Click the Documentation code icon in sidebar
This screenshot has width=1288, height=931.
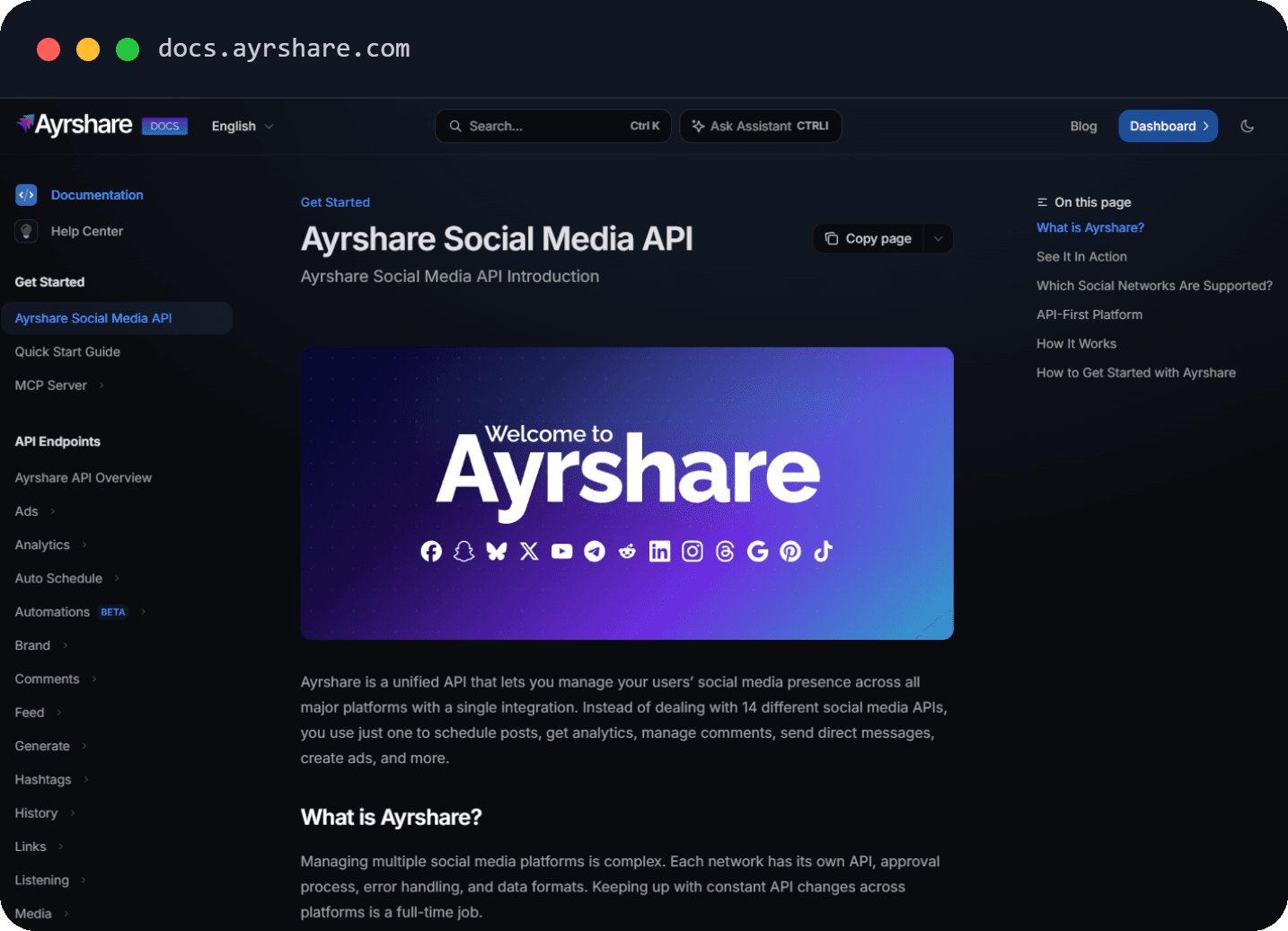click(x=26, y=194)
